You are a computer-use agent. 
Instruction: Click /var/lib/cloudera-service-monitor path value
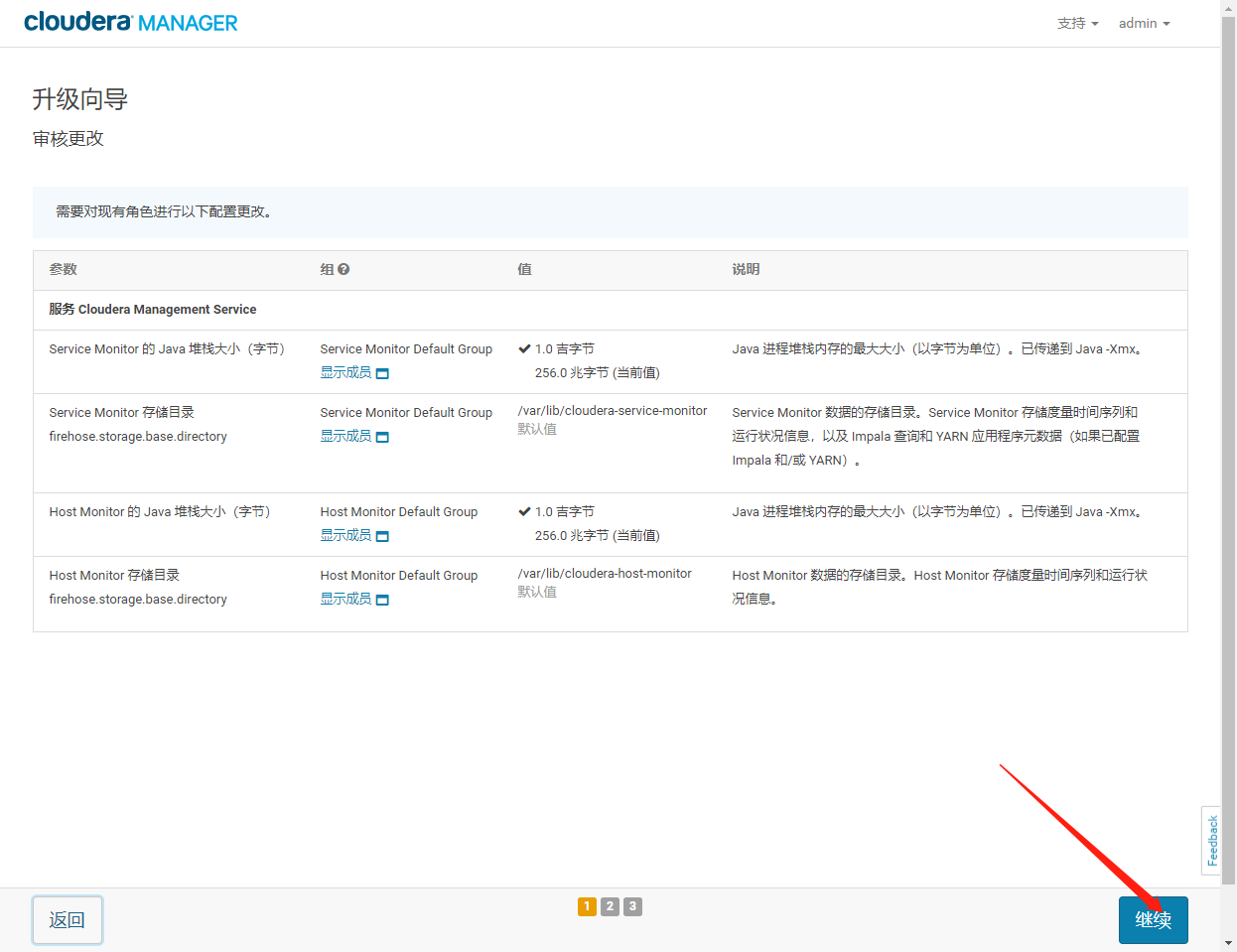point(613,411)
